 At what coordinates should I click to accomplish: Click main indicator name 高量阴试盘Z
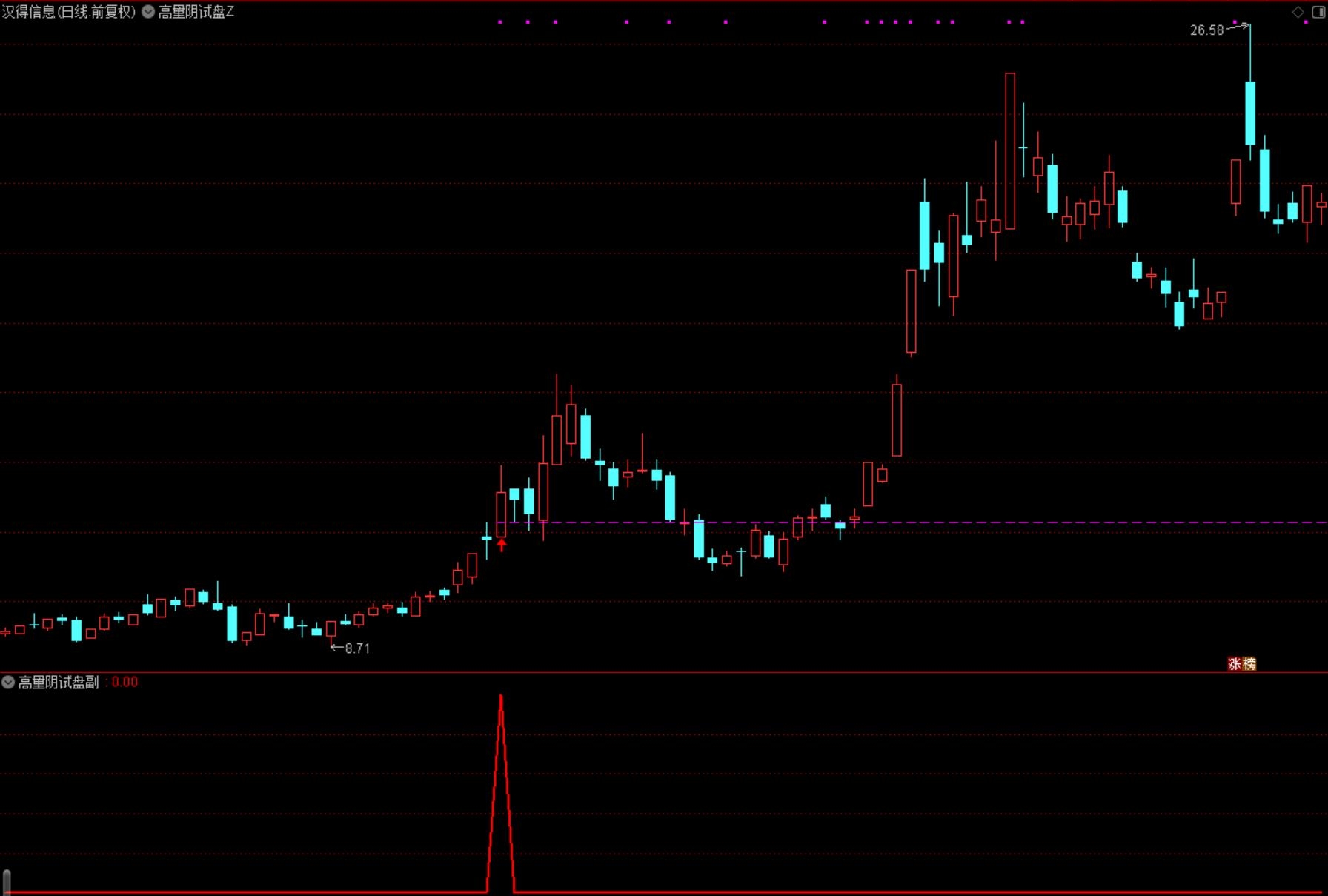pos(196,12)
